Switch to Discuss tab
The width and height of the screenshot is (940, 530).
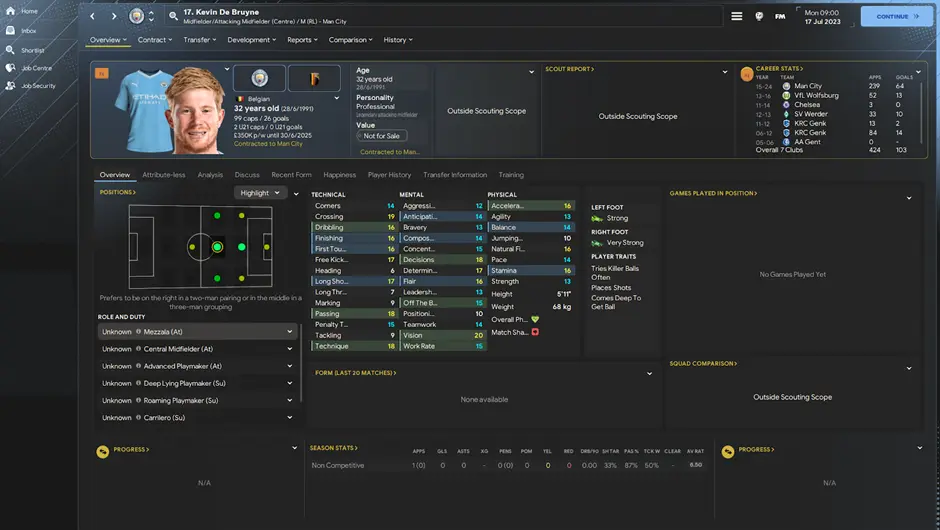pos(247,175)
